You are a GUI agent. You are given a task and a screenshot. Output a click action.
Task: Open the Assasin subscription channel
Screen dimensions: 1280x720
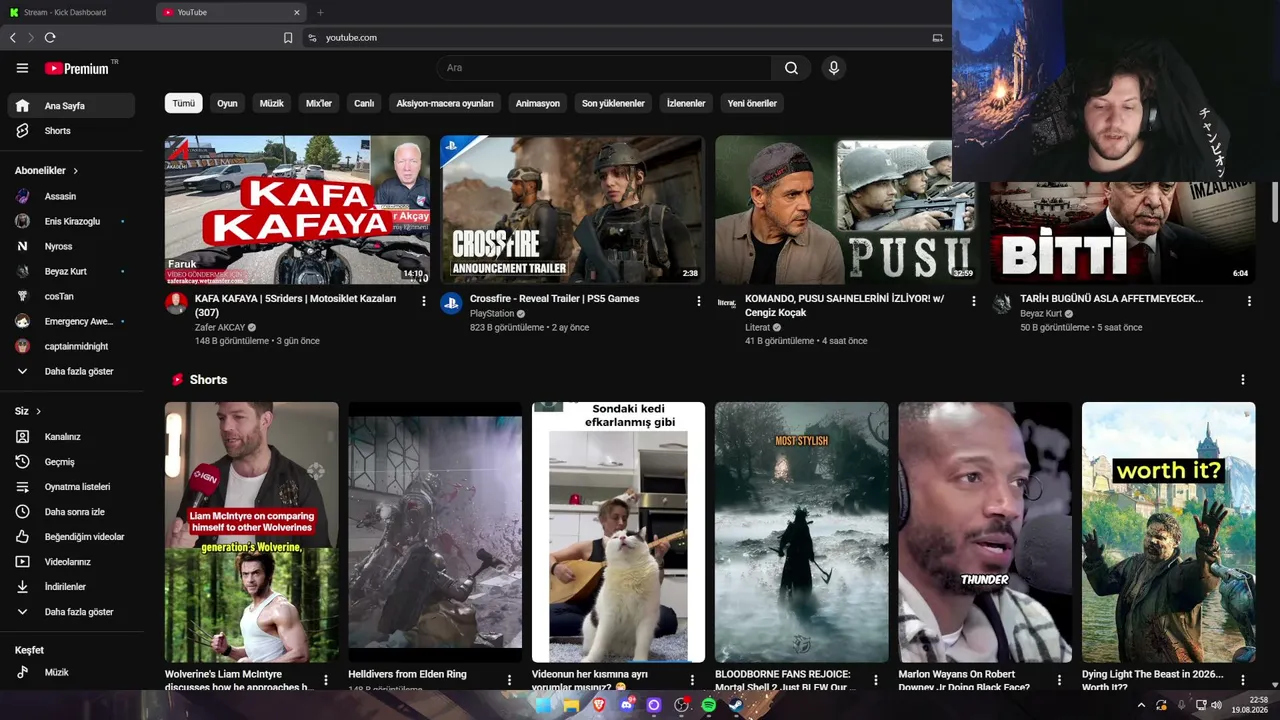pyautogui.click(x=71, y=196)
